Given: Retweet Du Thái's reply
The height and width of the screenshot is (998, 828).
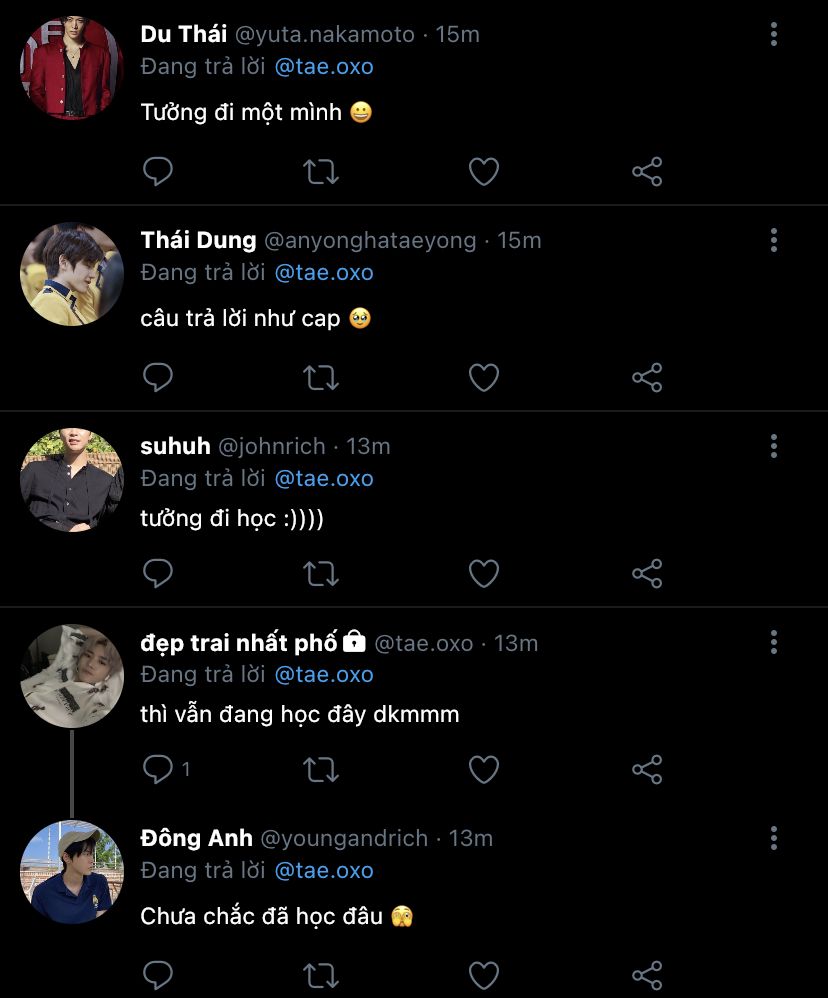Looking at the screenshot, I should [321, 172].
